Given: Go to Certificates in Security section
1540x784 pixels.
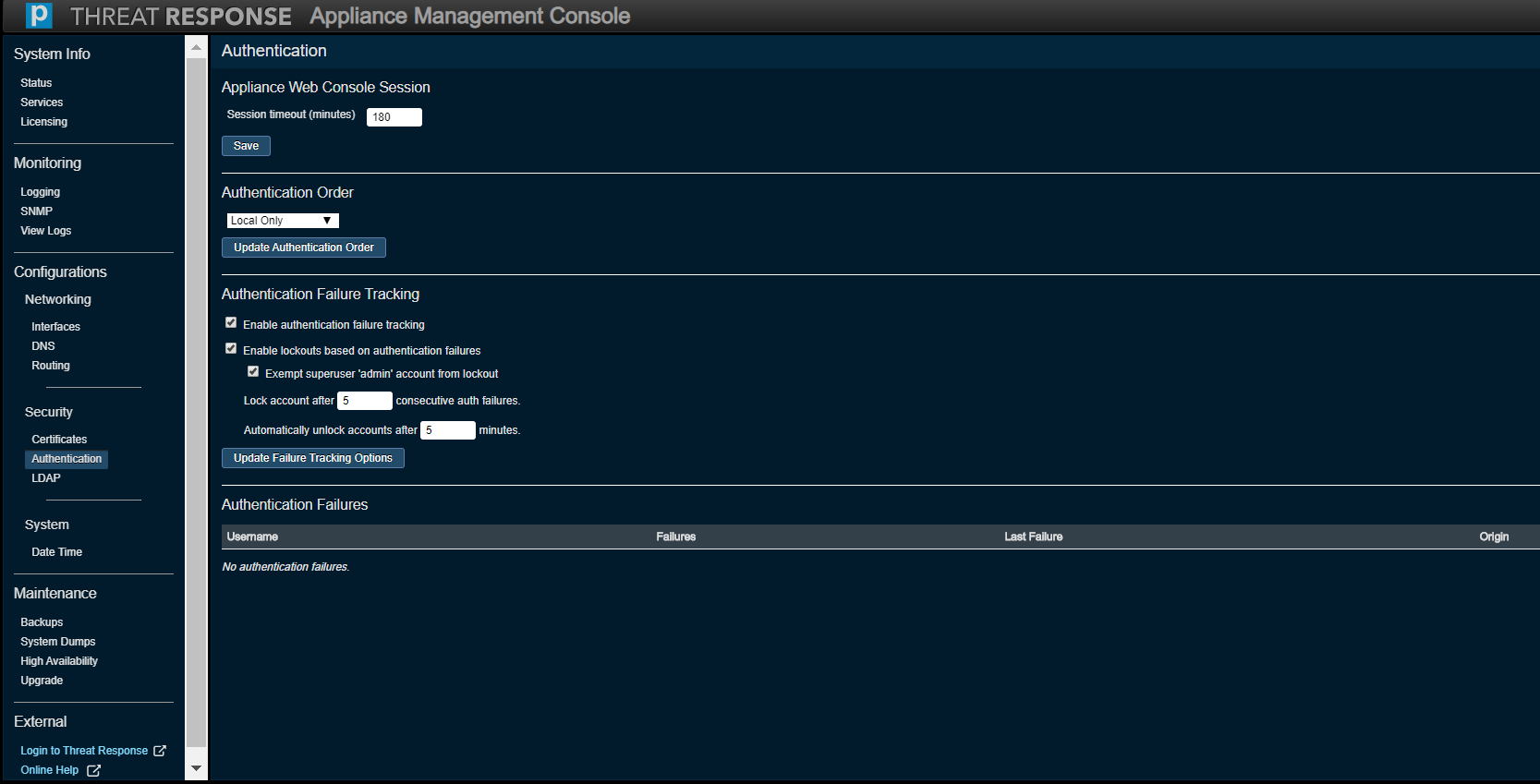Looking at the screenshot, I should [59, 440].
